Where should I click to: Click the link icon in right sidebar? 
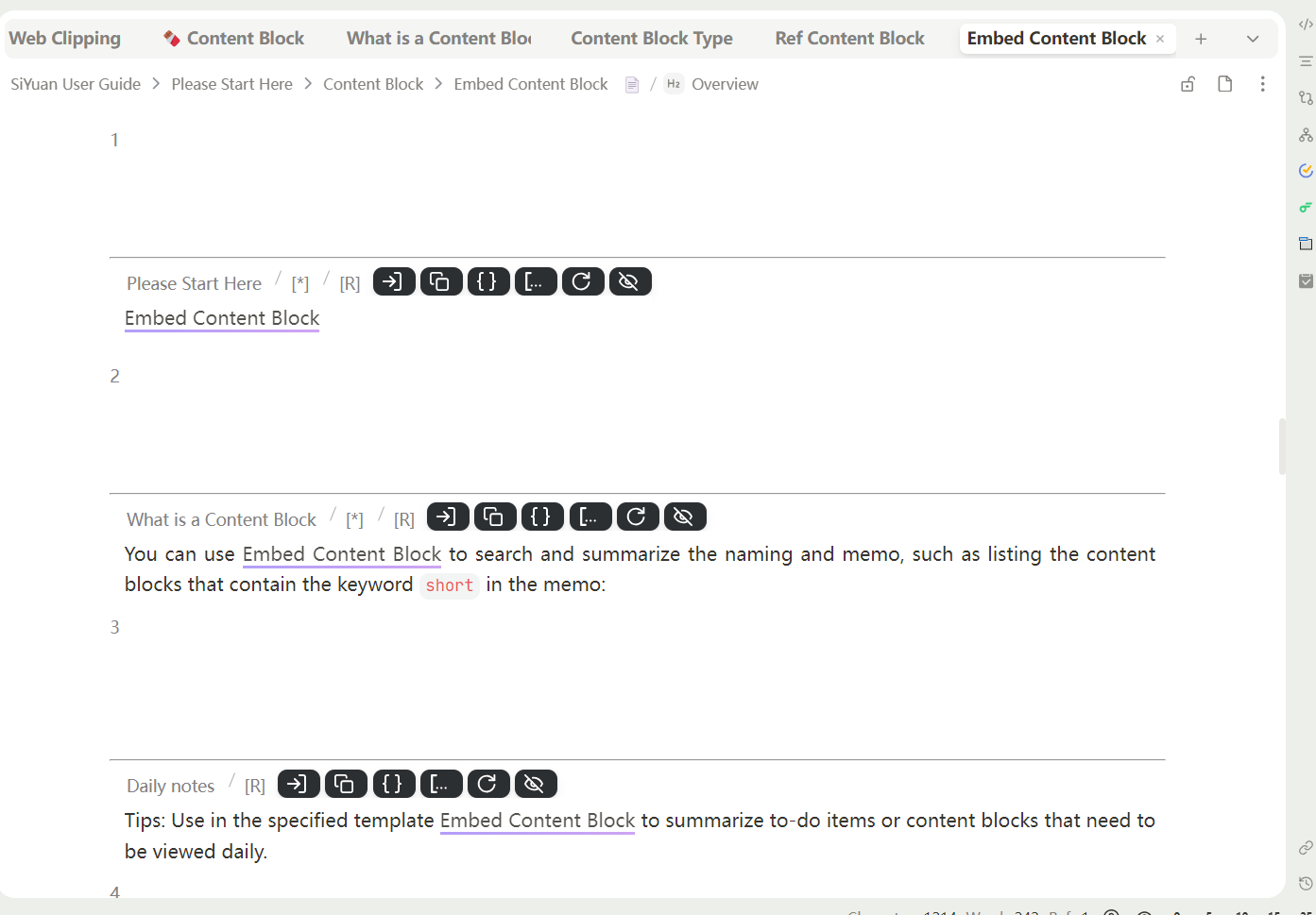point(1306,848)
